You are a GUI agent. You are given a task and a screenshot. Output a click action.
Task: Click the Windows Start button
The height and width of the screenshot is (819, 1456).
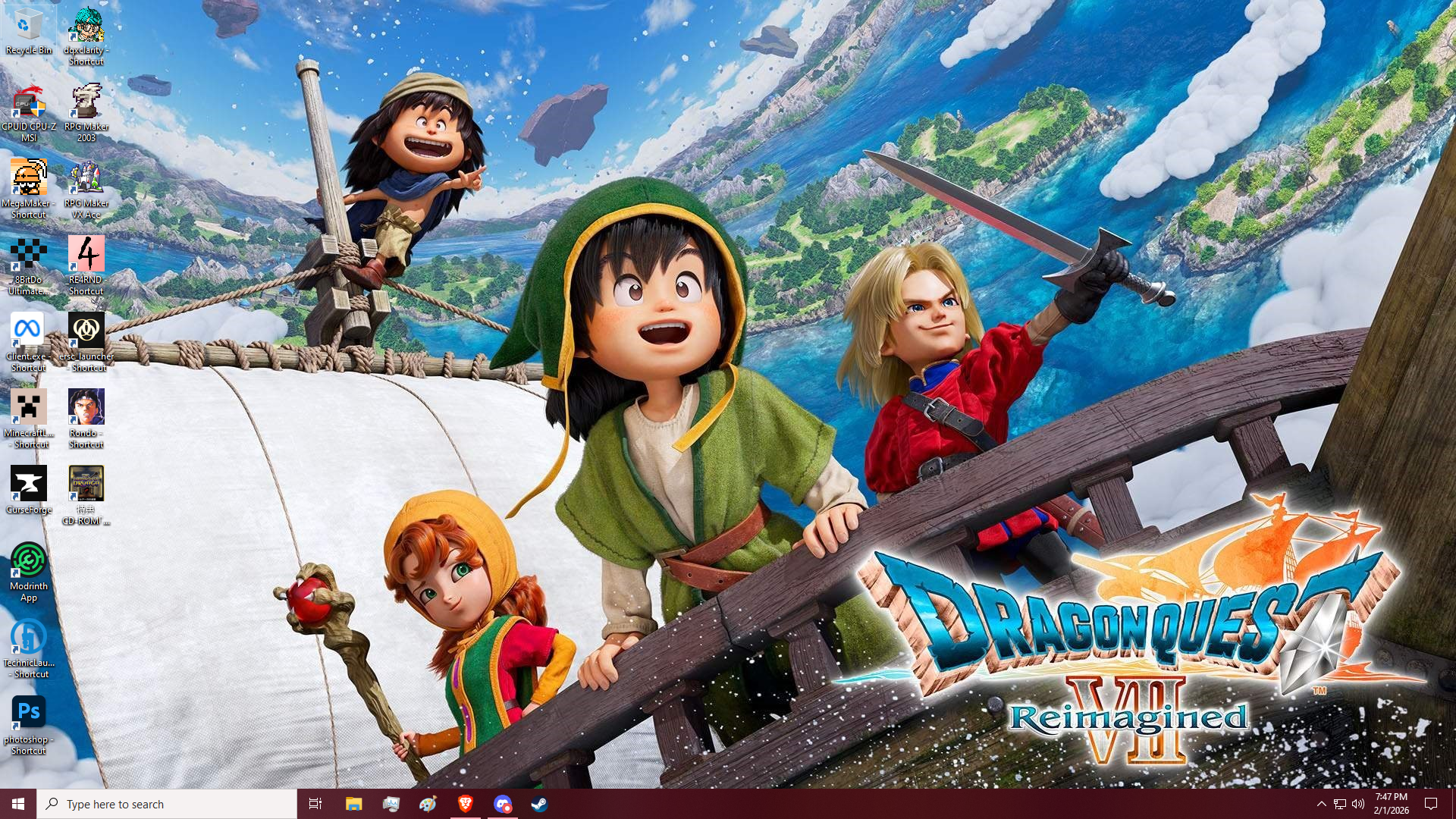18,804
